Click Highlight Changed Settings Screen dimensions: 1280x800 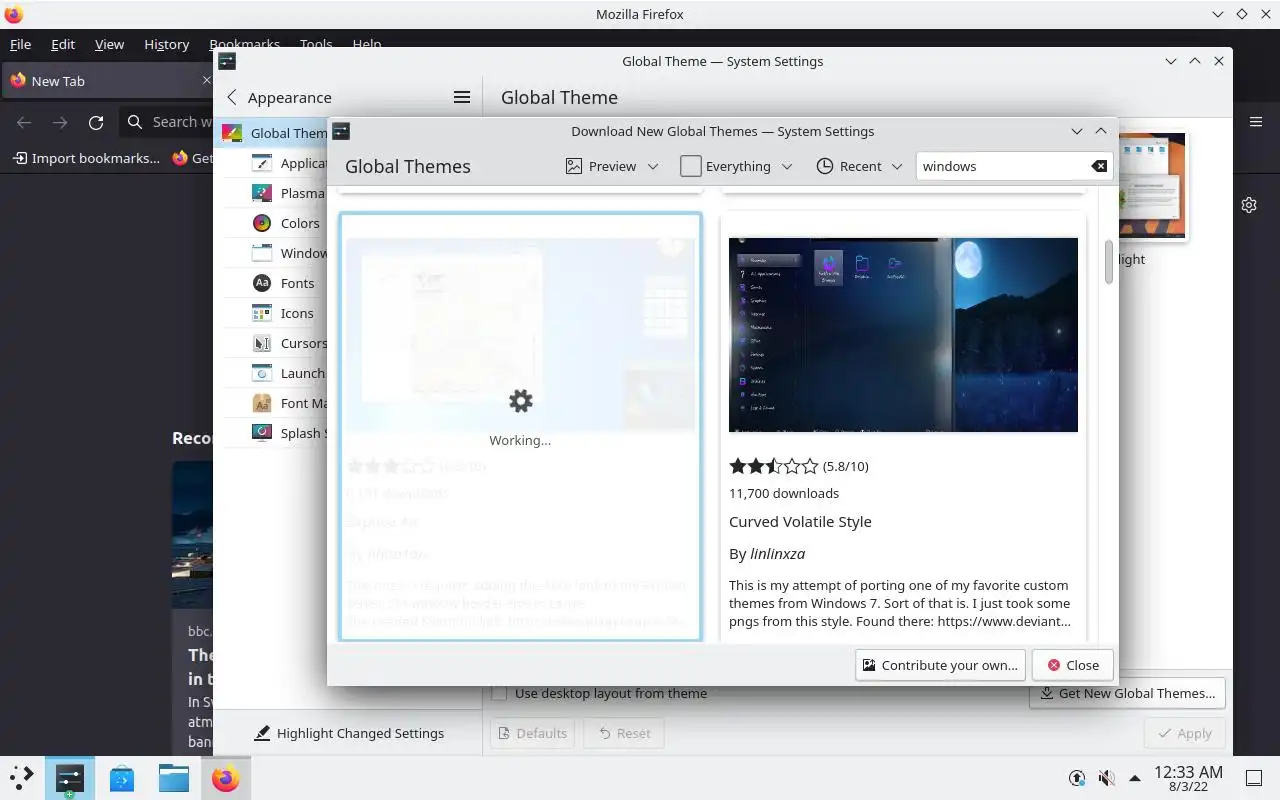point(348,733)
